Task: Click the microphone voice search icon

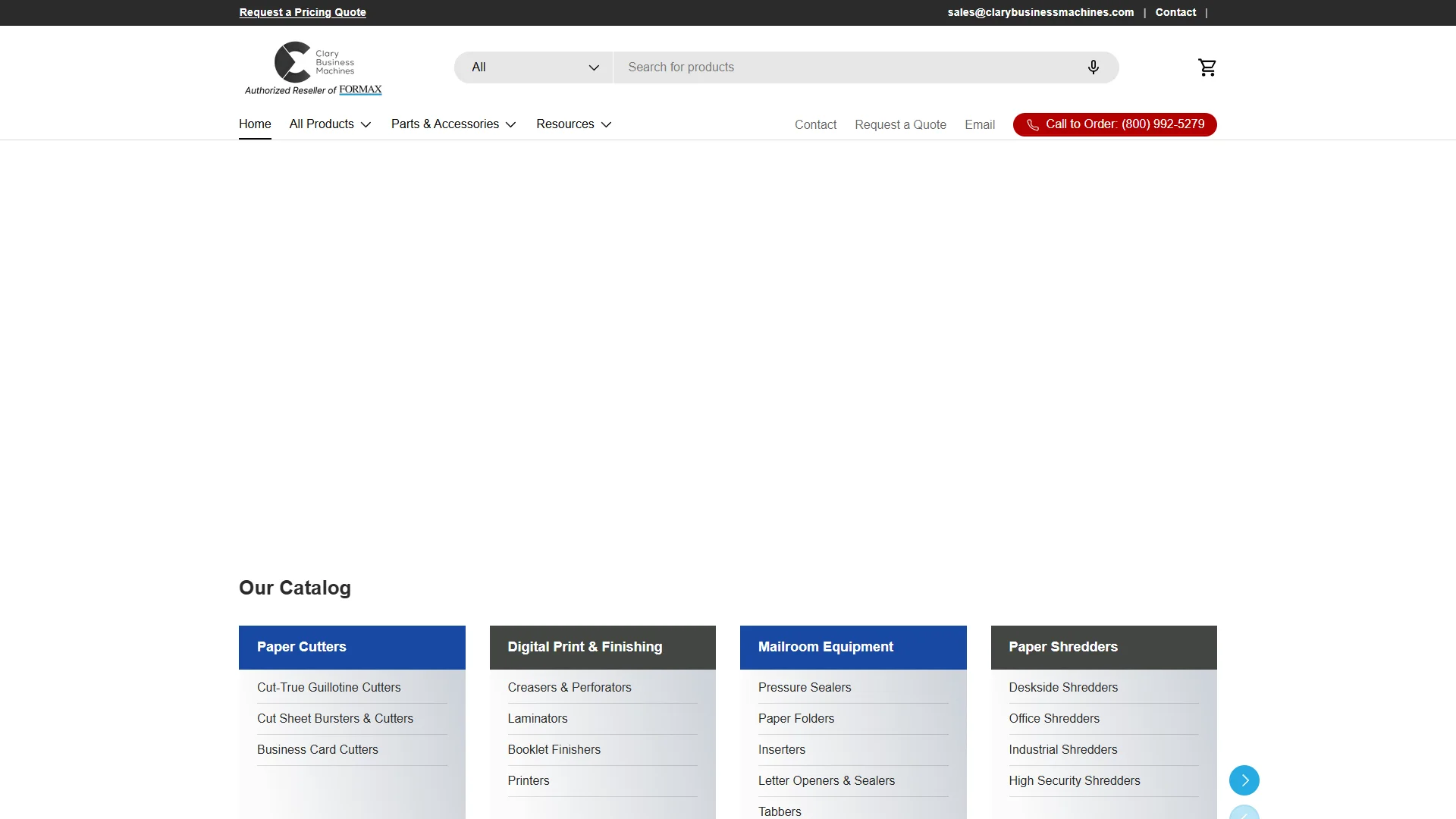Action: pyautogui.click(x=1093, y=67)
